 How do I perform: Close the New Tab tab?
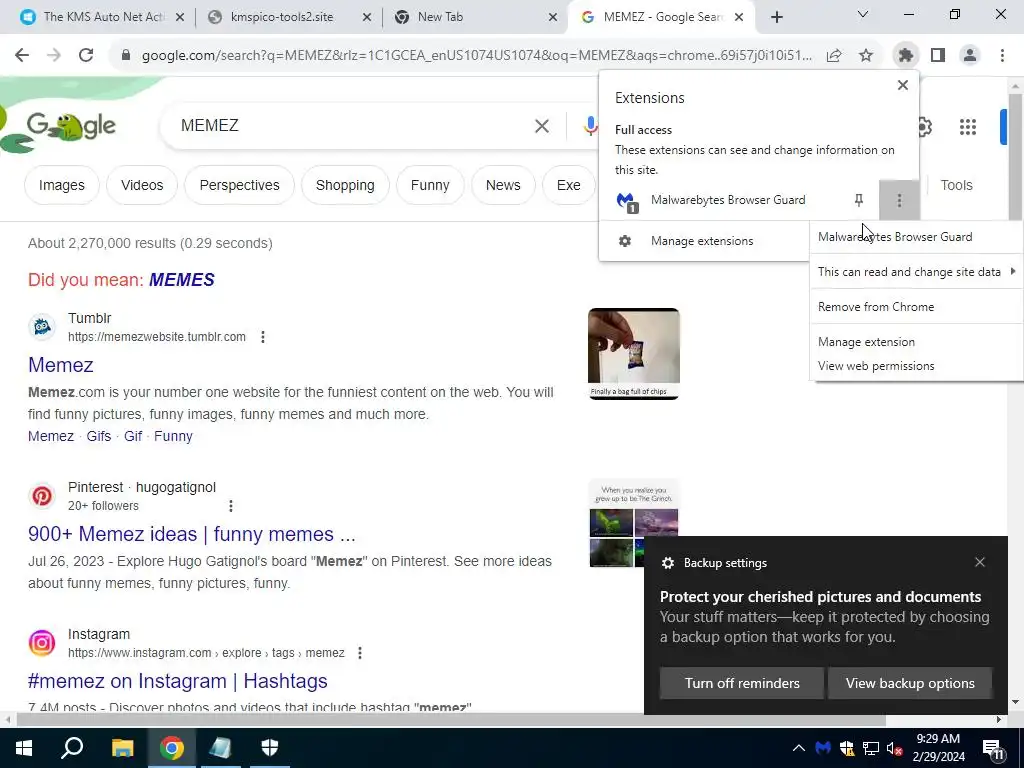point(552,17)
